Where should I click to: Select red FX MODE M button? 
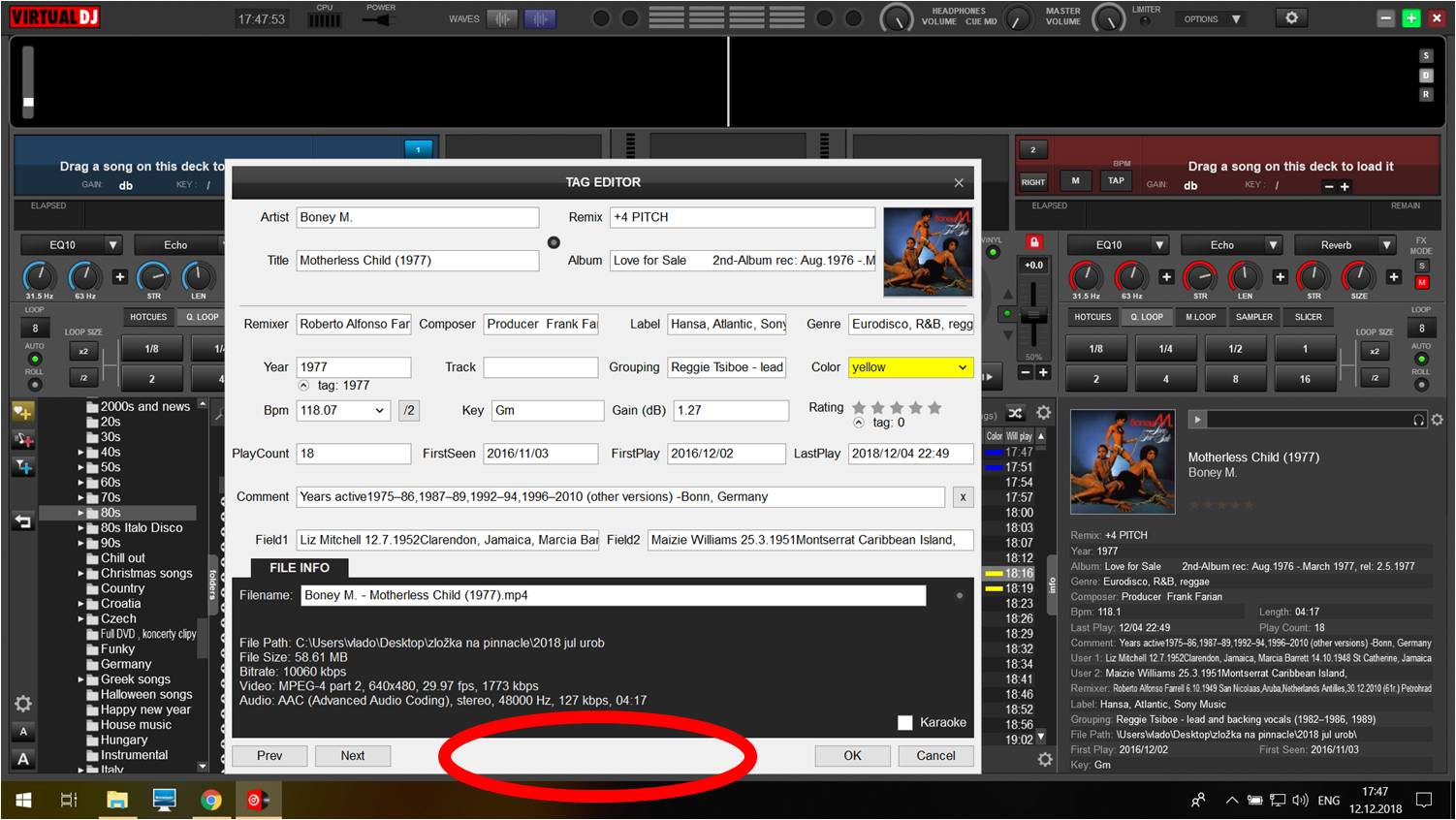pos(1422,283)
